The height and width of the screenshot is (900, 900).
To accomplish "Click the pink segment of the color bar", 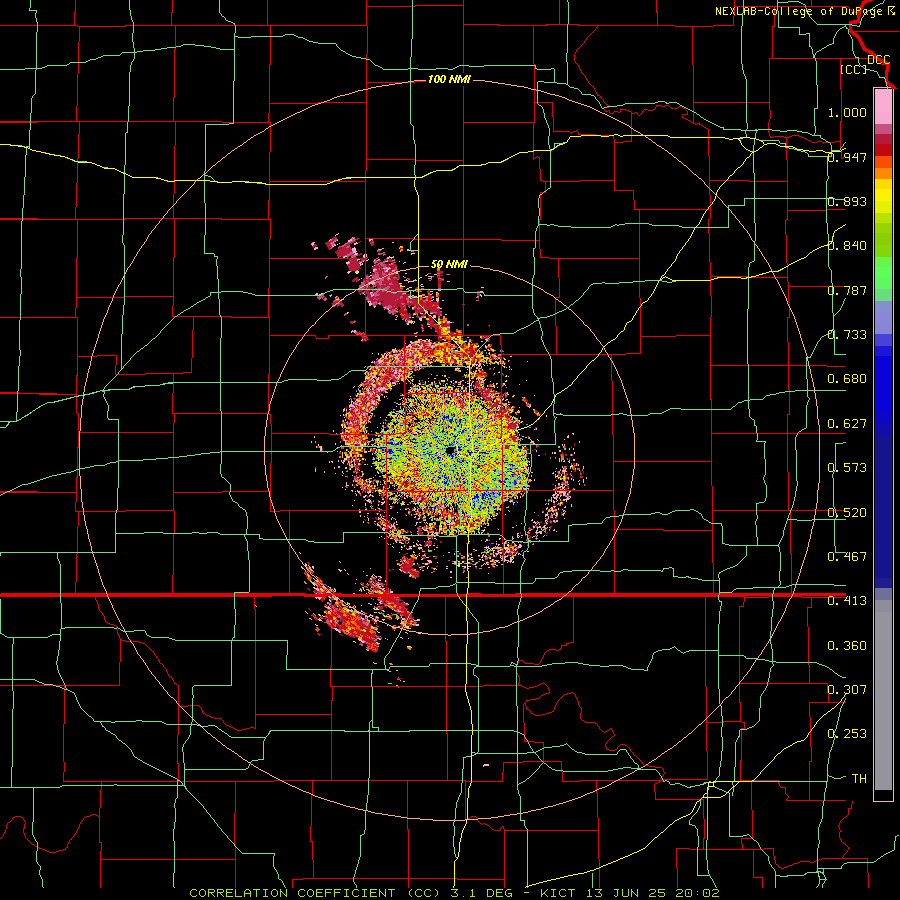I will [883, 106].
